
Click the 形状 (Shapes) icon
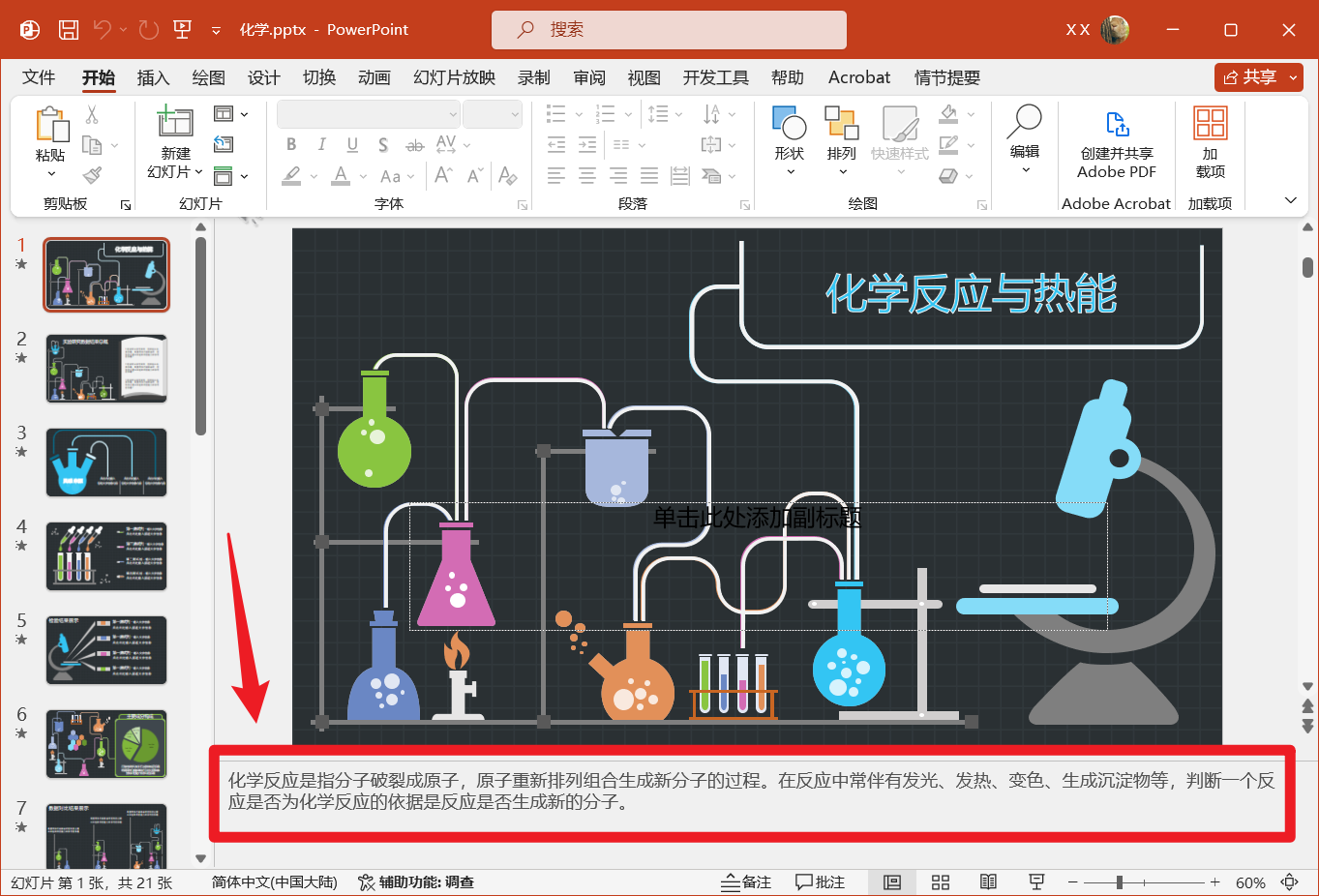pos(789,131)
